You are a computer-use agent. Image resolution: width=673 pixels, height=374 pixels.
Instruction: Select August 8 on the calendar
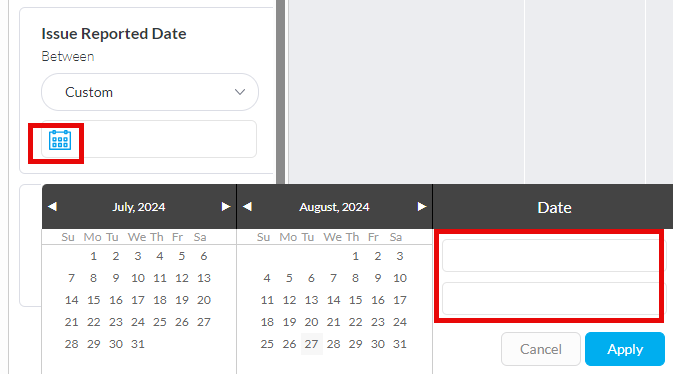pos(355,278)
